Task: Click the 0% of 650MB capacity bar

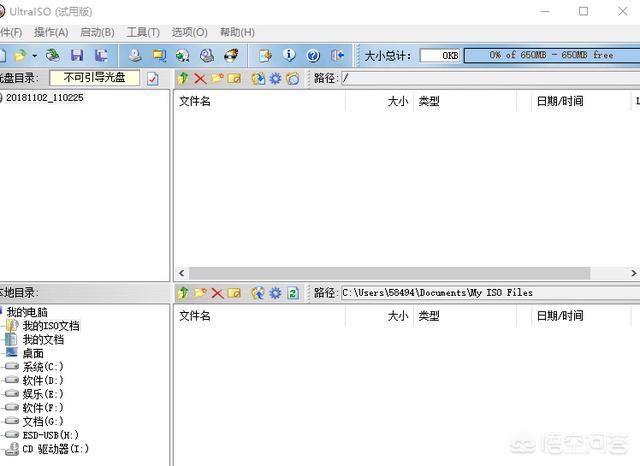Action: (552, 55)
